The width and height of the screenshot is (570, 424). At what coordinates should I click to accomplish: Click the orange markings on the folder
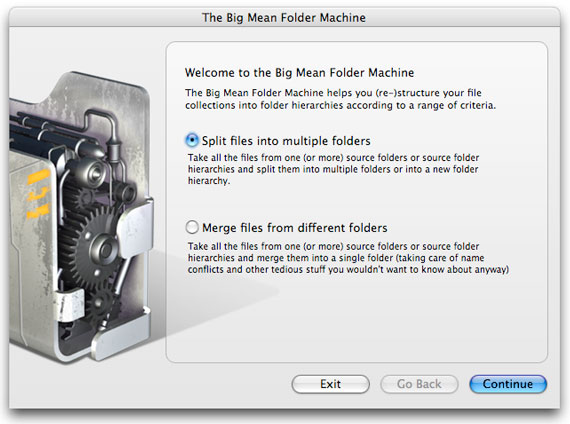(38, 194)
